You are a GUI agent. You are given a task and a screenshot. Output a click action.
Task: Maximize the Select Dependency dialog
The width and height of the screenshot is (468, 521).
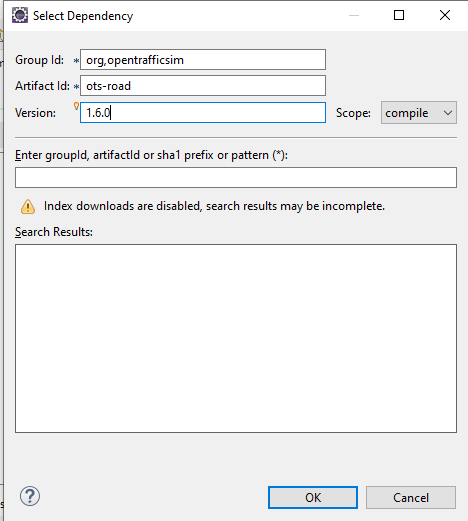click(399, 15)
